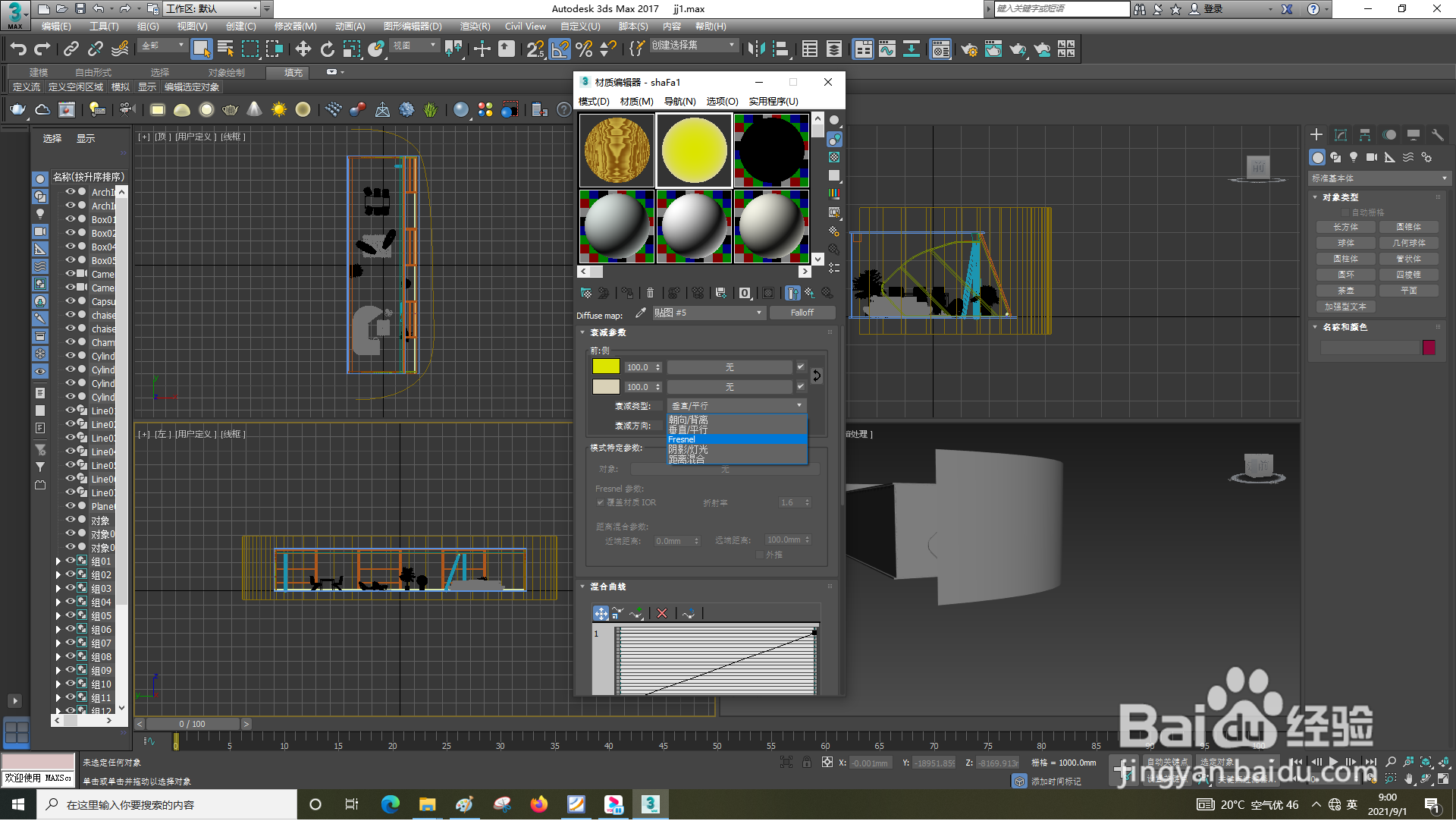Click delete point icon in mix curve
Image resolution: width=1456 pixels, height=821 pixels.
point(662,614)
